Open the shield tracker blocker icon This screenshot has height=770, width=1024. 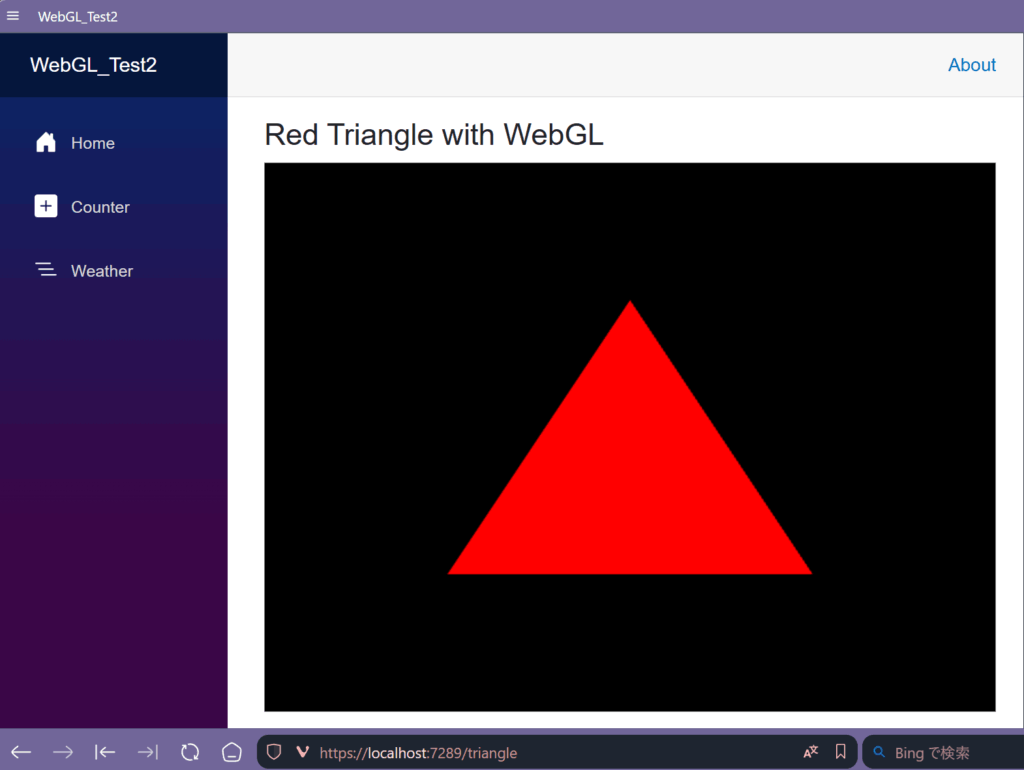point(273,752)
